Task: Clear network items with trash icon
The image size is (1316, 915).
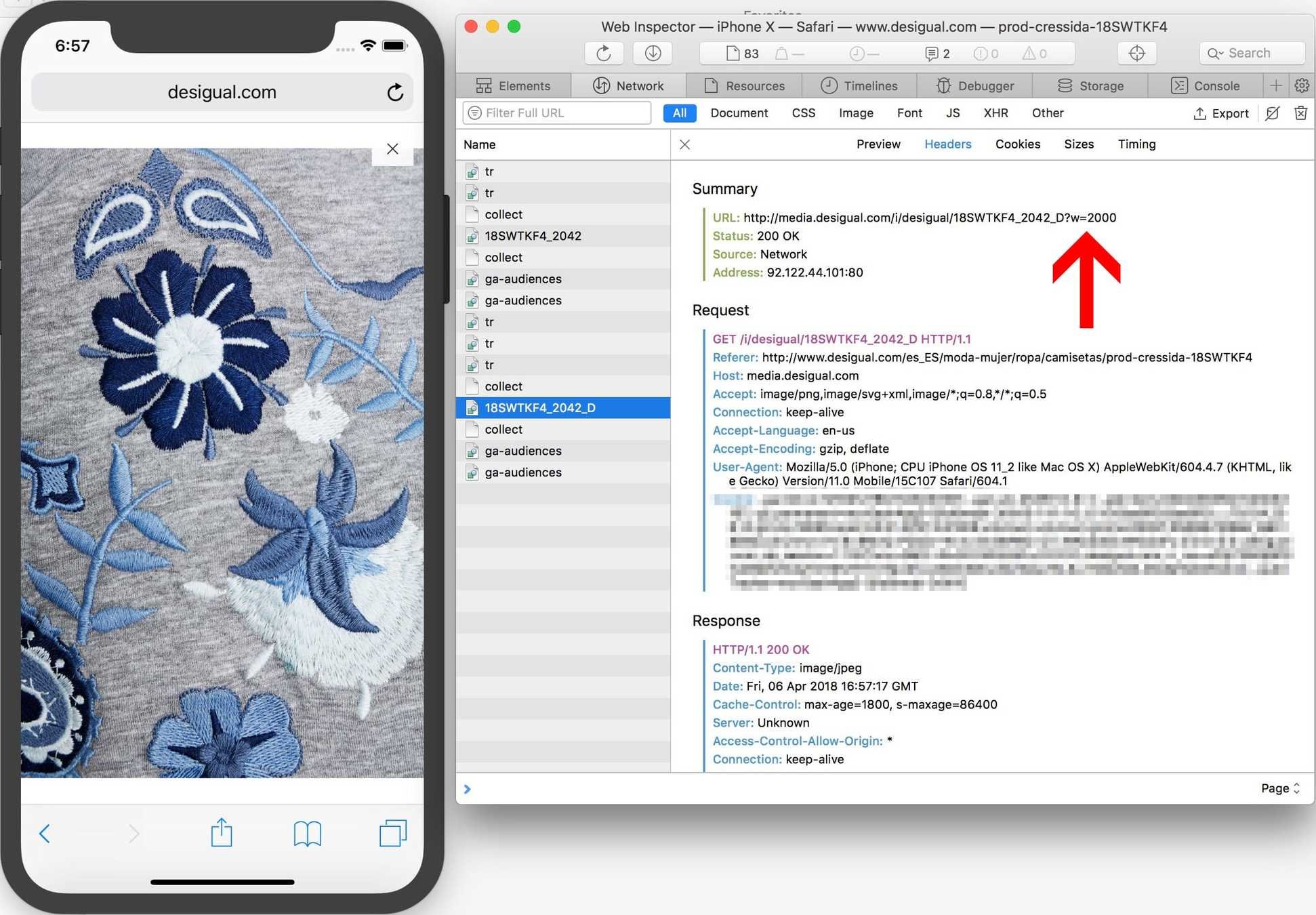Action: click(x=1300, y=113)
